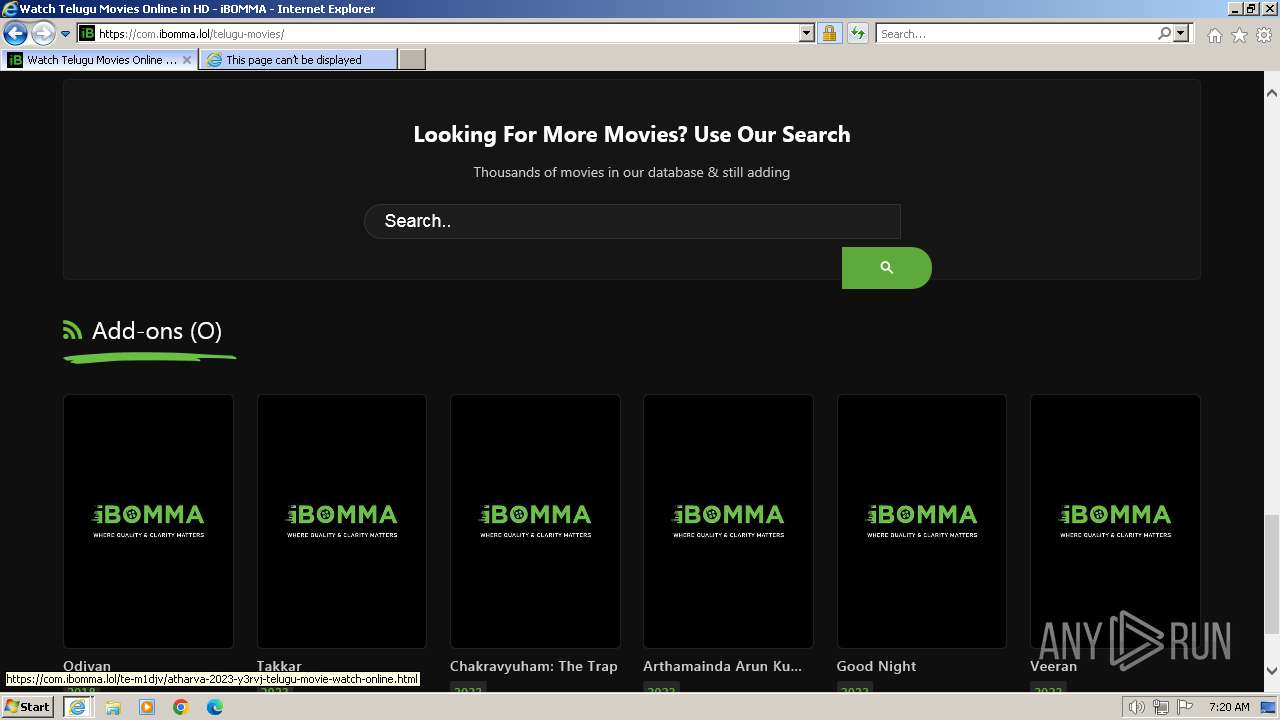1280x720 pixels.
Task: Click the page scrollbar up arrow
Action: click(x=1272, y=93)
